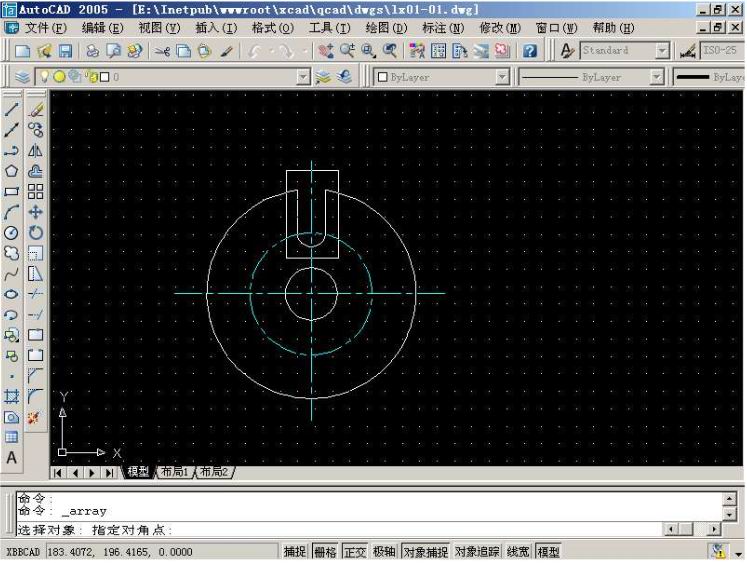Select the Mirror tool
The height and width of the screenshot is (563, 747).
pos(35,151)
